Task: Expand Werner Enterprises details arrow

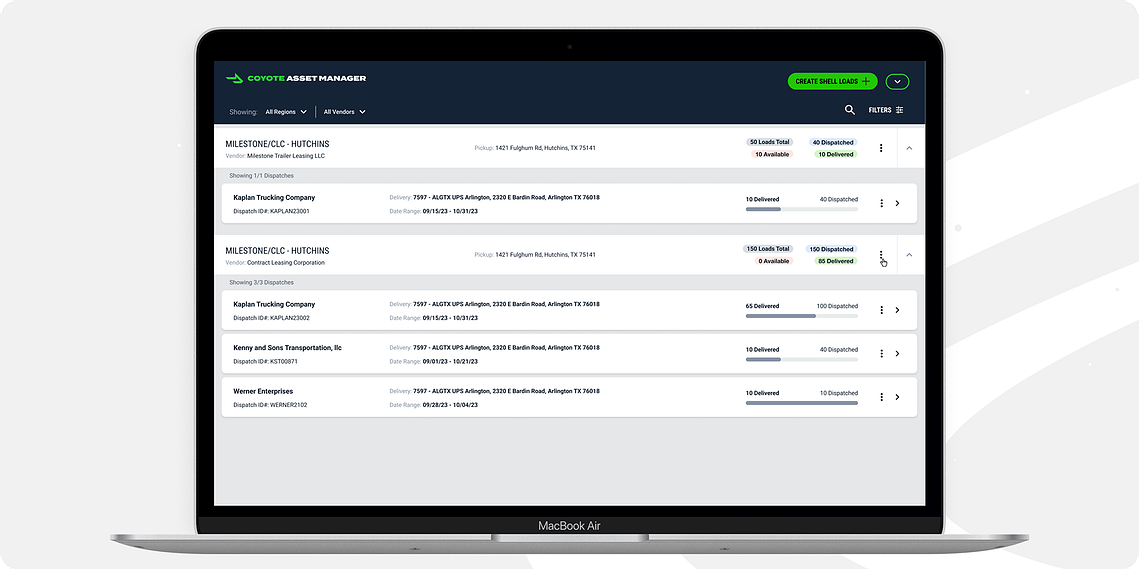Action: [897, 398]
